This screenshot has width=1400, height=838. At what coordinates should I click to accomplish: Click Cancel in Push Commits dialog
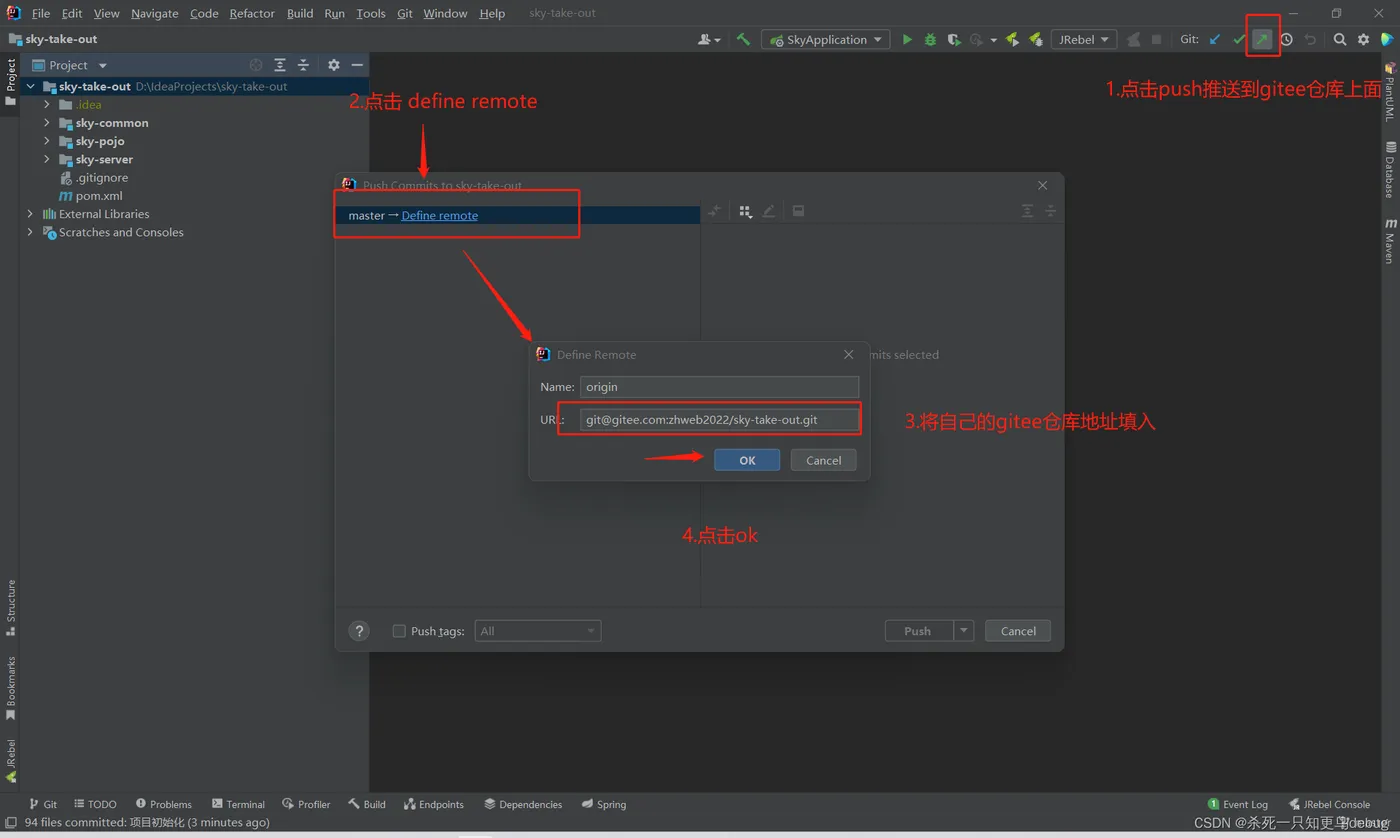click(1018, 631)
